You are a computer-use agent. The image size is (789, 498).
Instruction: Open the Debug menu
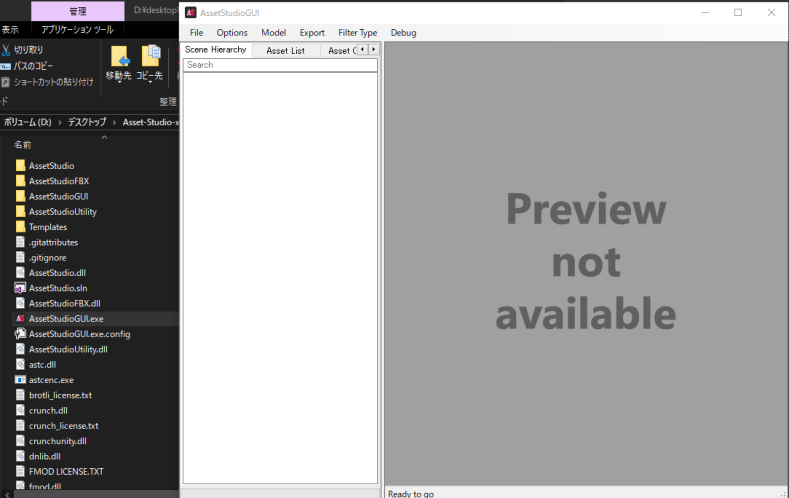pyautogui.click(x=403, y=33)
